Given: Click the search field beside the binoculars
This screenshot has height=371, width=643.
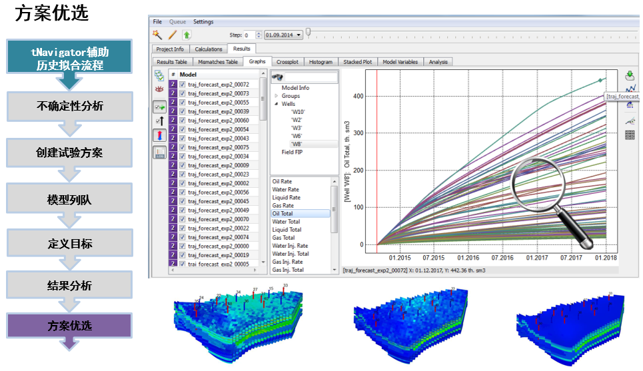Looking at the screenshot, I should [x=311, y=77].
